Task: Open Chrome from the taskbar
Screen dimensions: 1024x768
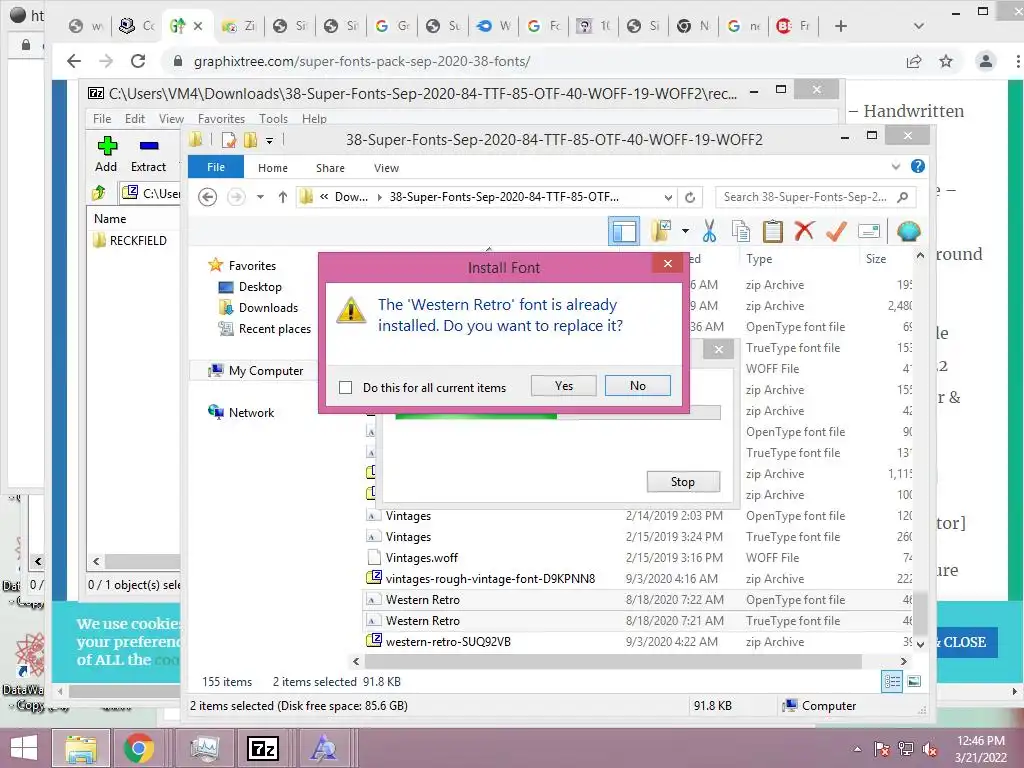Action: tap(138, 748)
